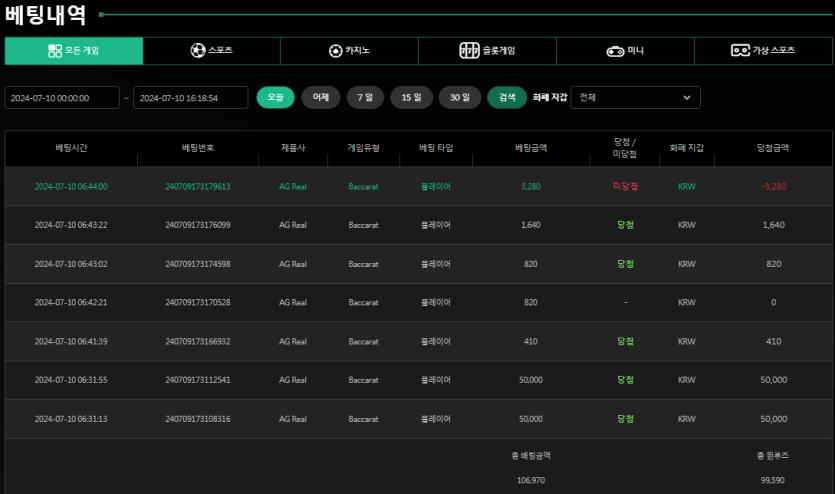
Task: Filter by 어제 button
Action: pos(321,97)
